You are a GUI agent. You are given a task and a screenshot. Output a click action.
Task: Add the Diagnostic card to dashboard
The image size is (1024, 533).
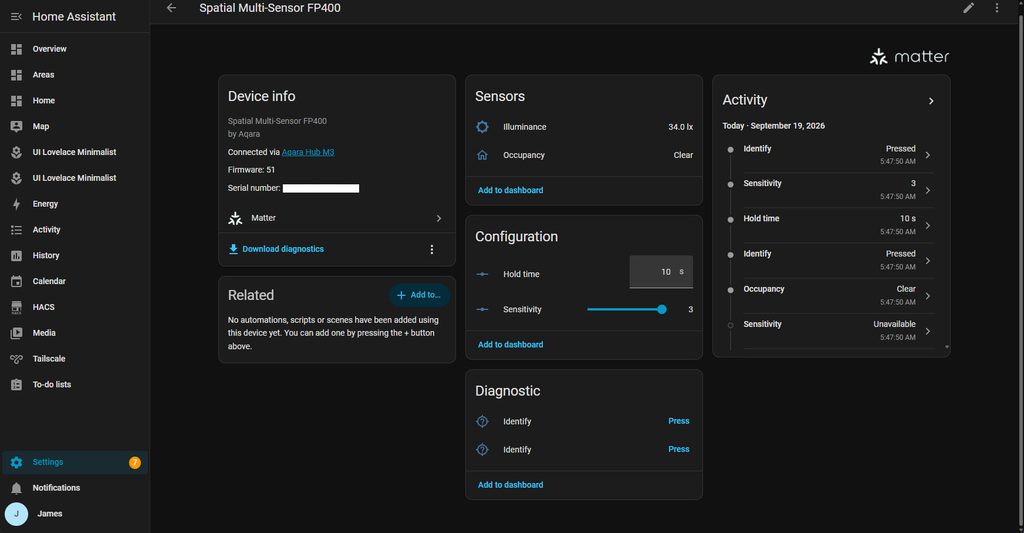point(510,485)
